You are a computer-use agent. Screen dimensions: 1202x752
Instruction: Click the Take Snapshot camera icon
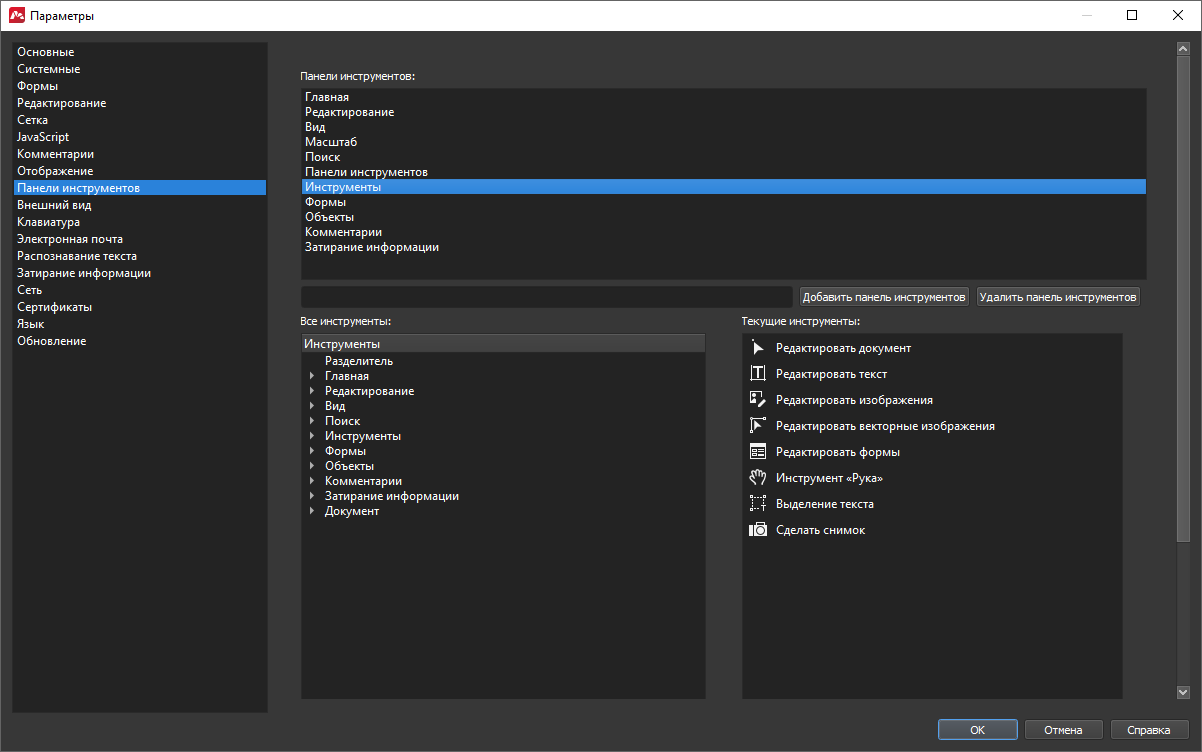pos(757,530)
